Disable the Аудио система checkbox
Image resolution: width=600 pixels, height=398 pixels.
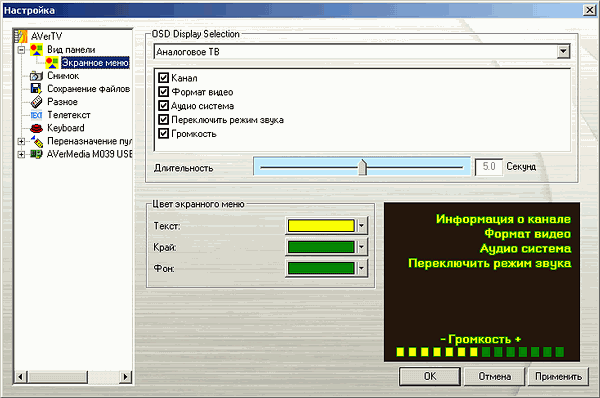[163, 106]
